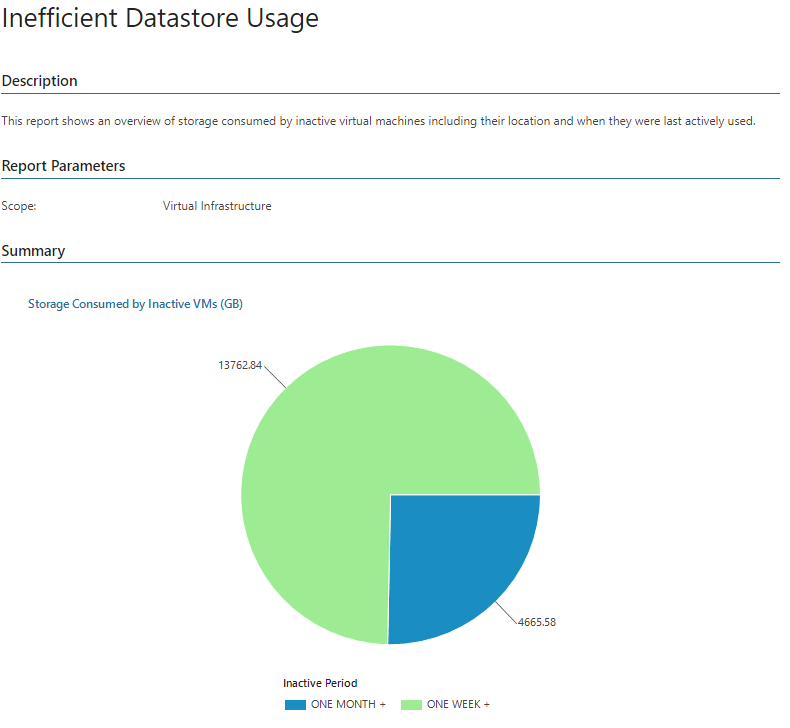Click the Description section heading
This screenshot has width=790, height=728.
click(39, 81)
